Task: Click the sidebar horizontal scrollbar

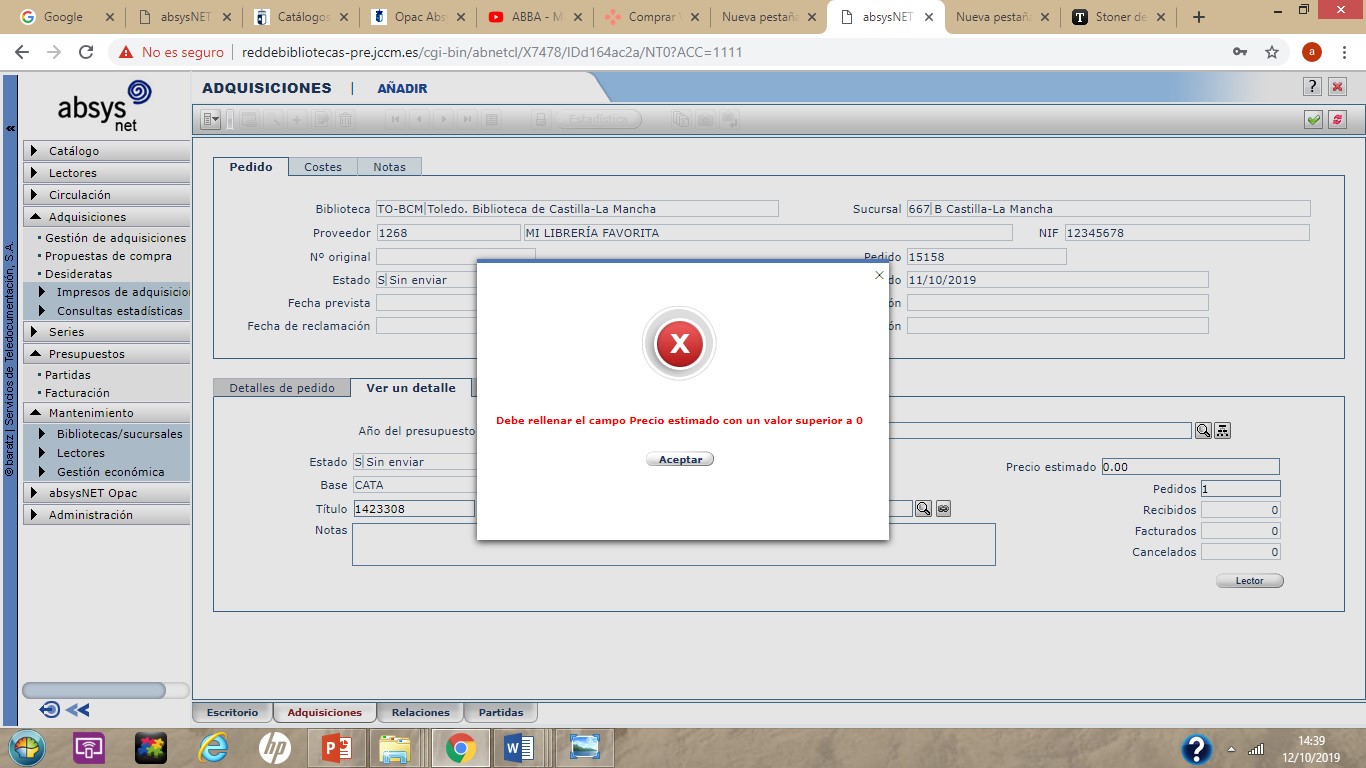Action: tap(94, 690)
